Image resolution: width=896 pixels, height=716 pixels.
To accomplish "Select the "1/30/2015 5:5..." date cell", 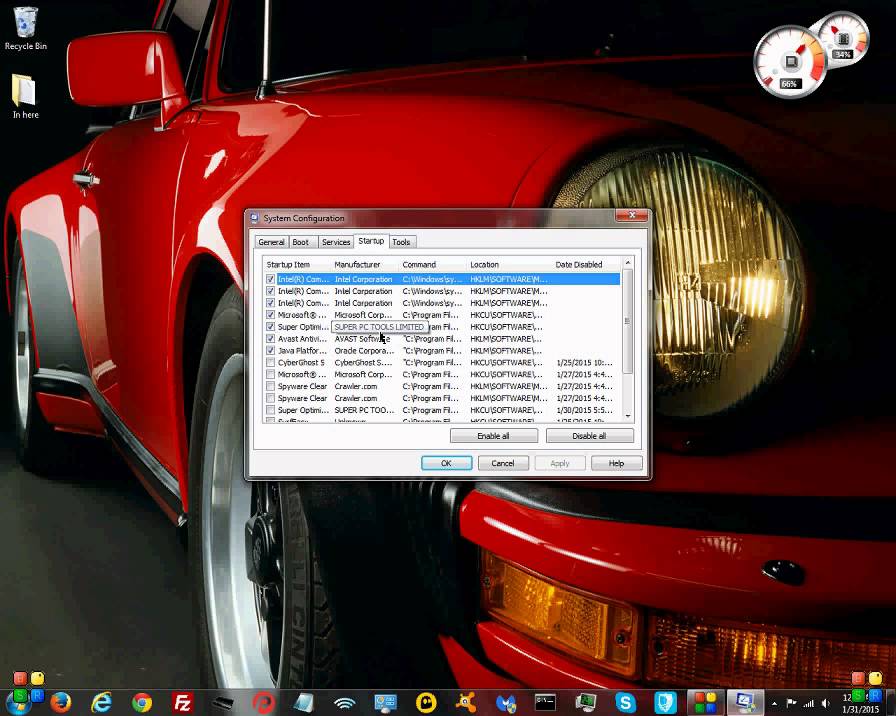I will 584,410.
